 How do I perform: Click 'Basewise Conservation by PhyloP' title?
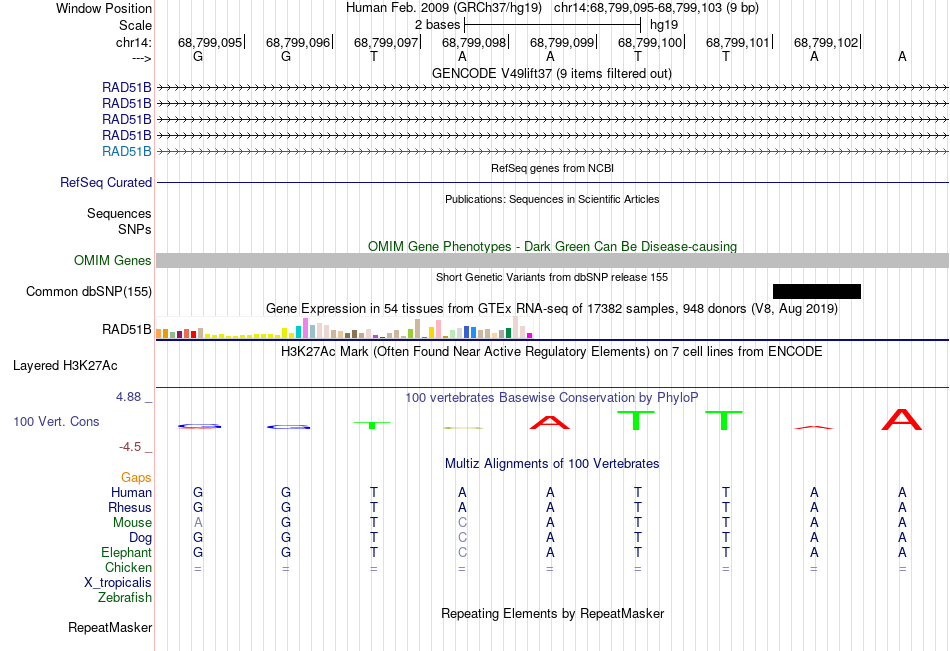552,398
